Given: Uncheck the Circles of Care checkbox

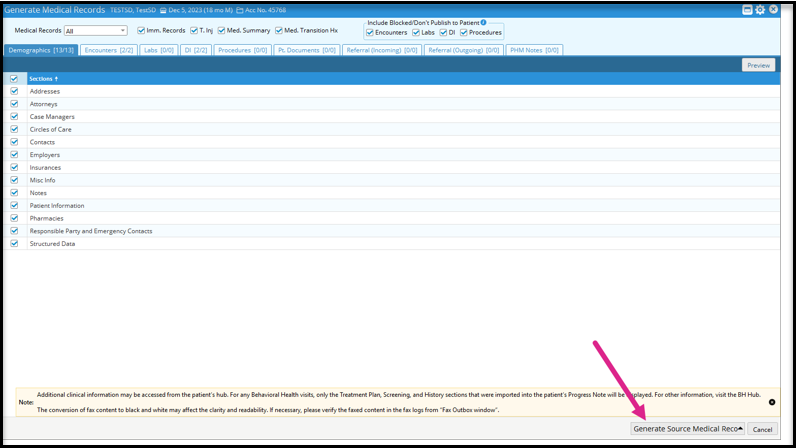Looking at the screenshot, I should (14, 129).
